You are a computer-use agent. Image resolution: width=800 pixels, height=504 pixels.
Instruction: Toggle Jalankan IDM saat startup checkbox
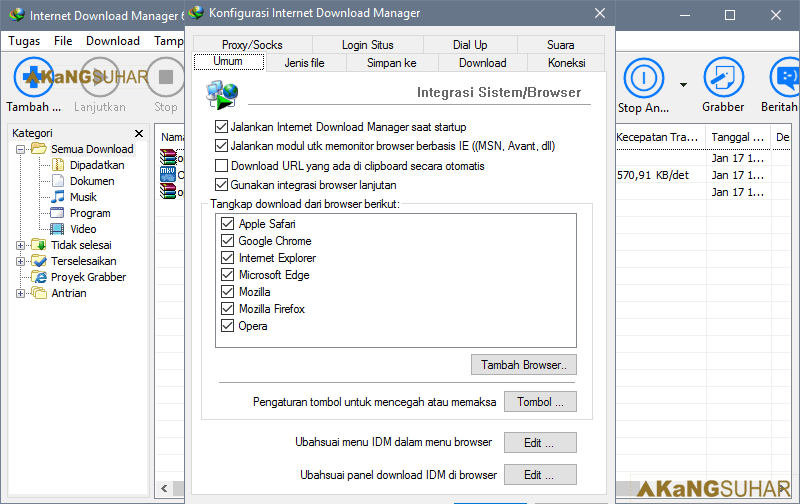coord(221,127)
